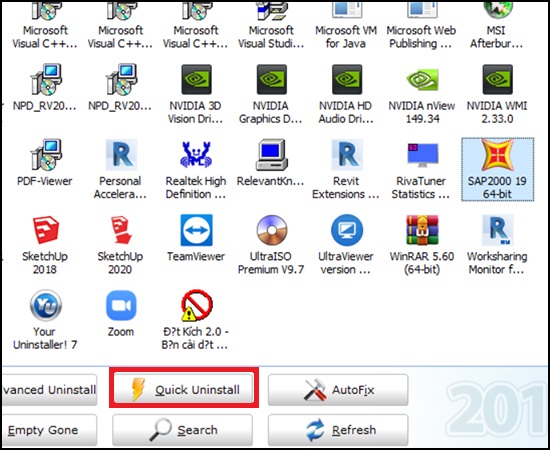Viewport: 550px width, 450px height.
Task: Select the UltraISO Premium V9.7 disc icon
Action: pyautogui.click(x=271, y=230)
